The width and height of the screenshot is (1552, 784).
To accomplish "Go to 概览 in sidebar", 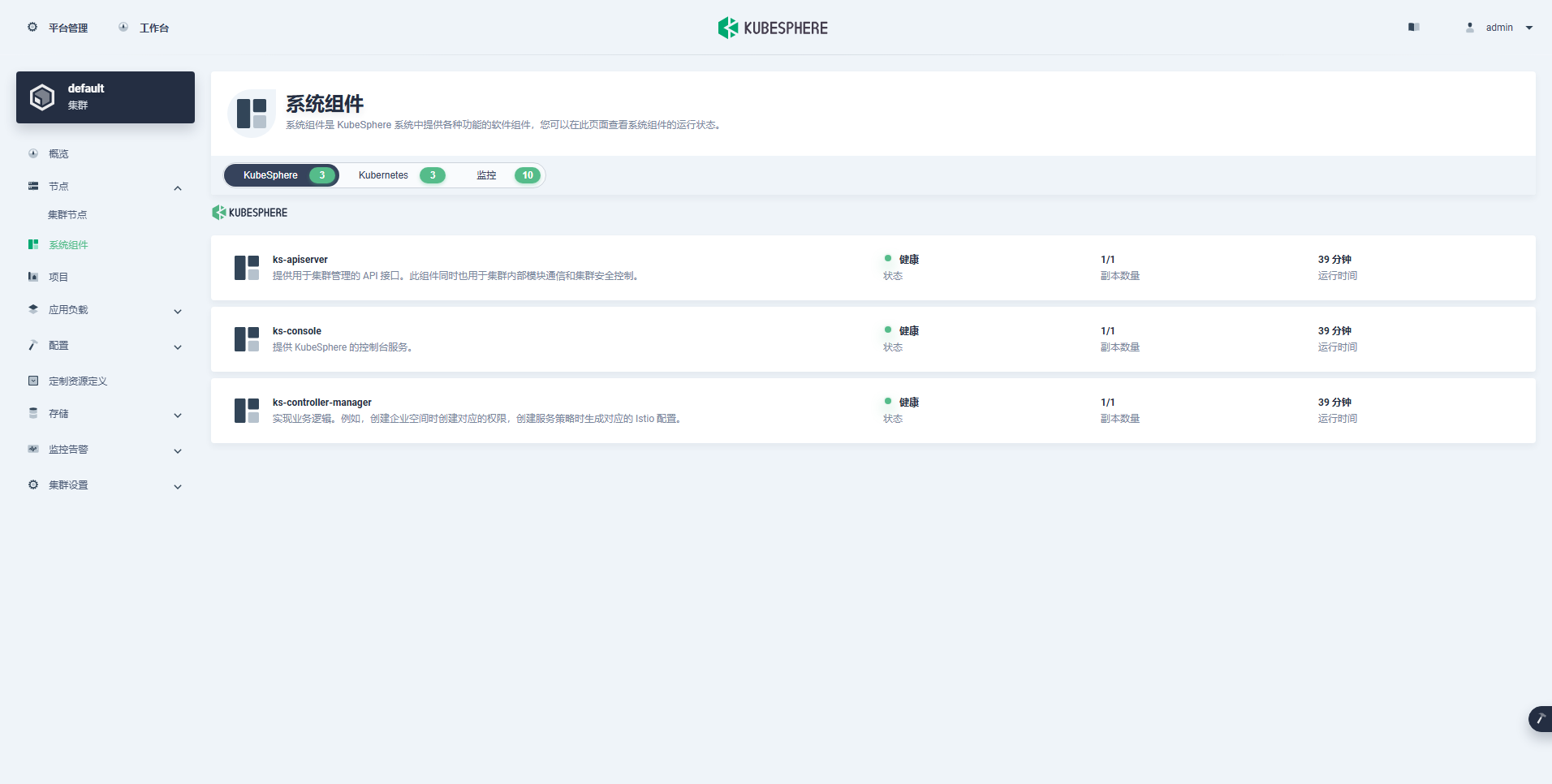I will click(x=58, y=153).
